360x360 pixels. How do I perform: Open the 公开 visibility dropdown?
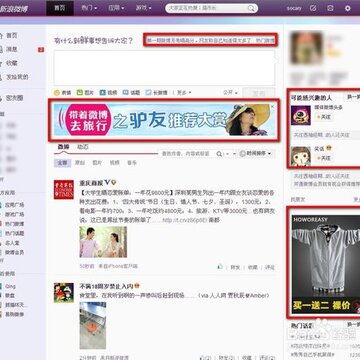point(230,93)
